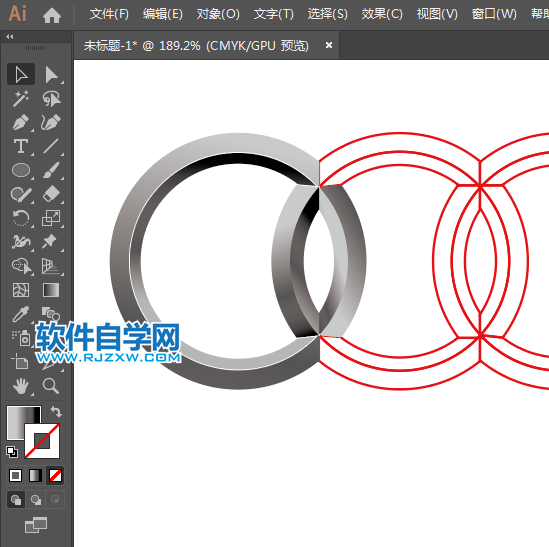
Task: Select the Selection tool (black arrow)
Action: point(21,74)
